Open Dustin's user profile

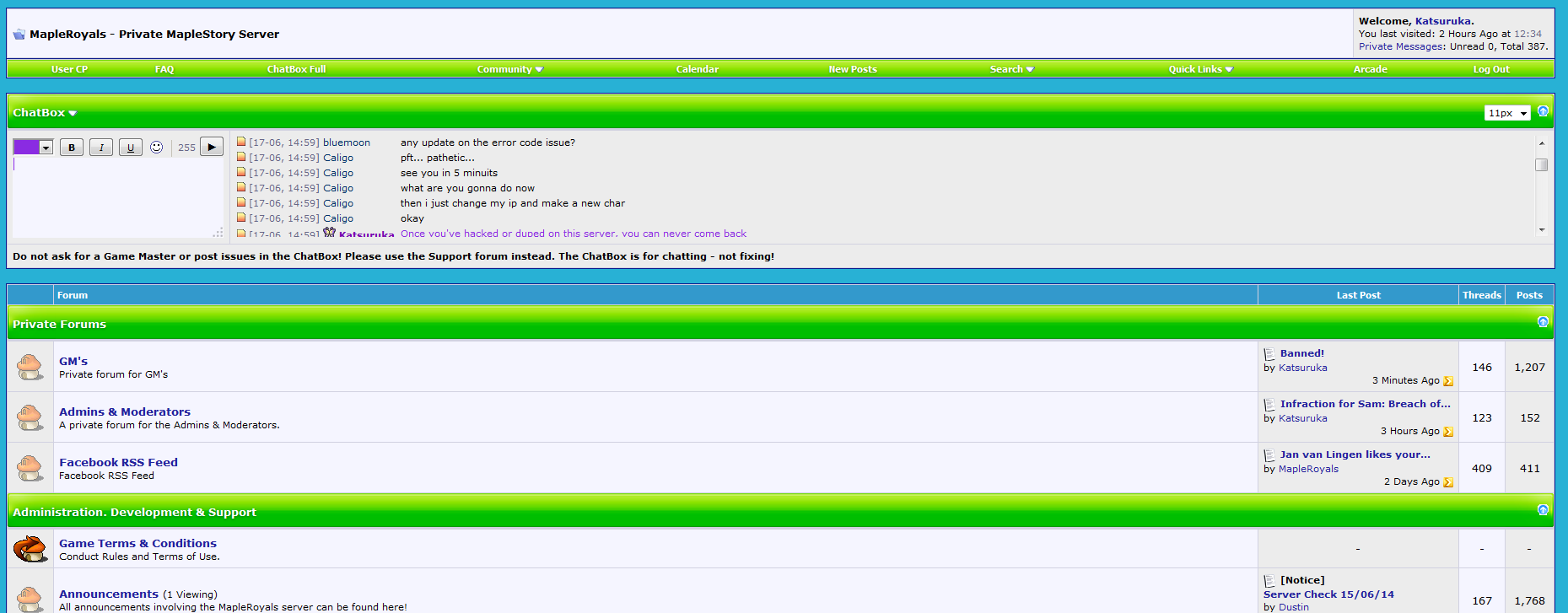[1294, 607]
